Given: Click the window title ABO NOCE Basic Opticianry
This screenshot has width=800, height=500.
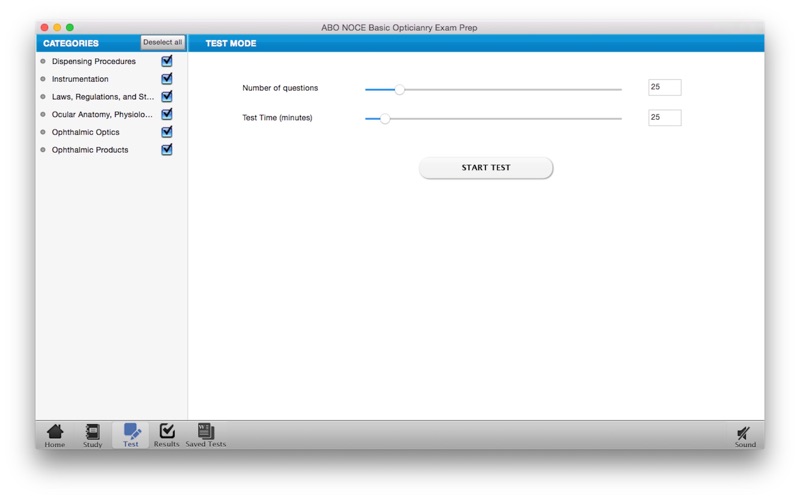Looking at the screenshot, I should (x=399, y=28).
